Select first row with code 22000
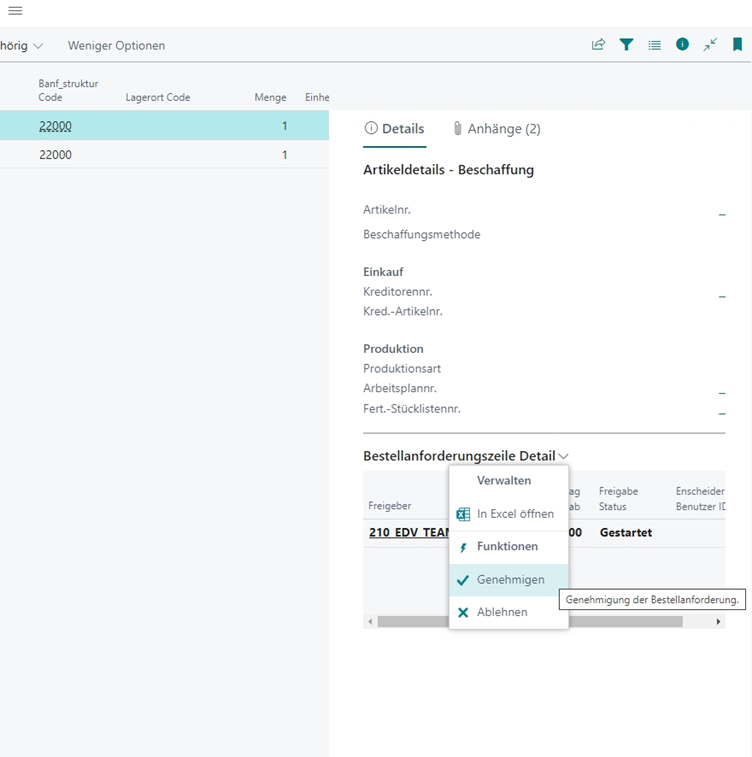752x757 pixels. click(56, 126)
